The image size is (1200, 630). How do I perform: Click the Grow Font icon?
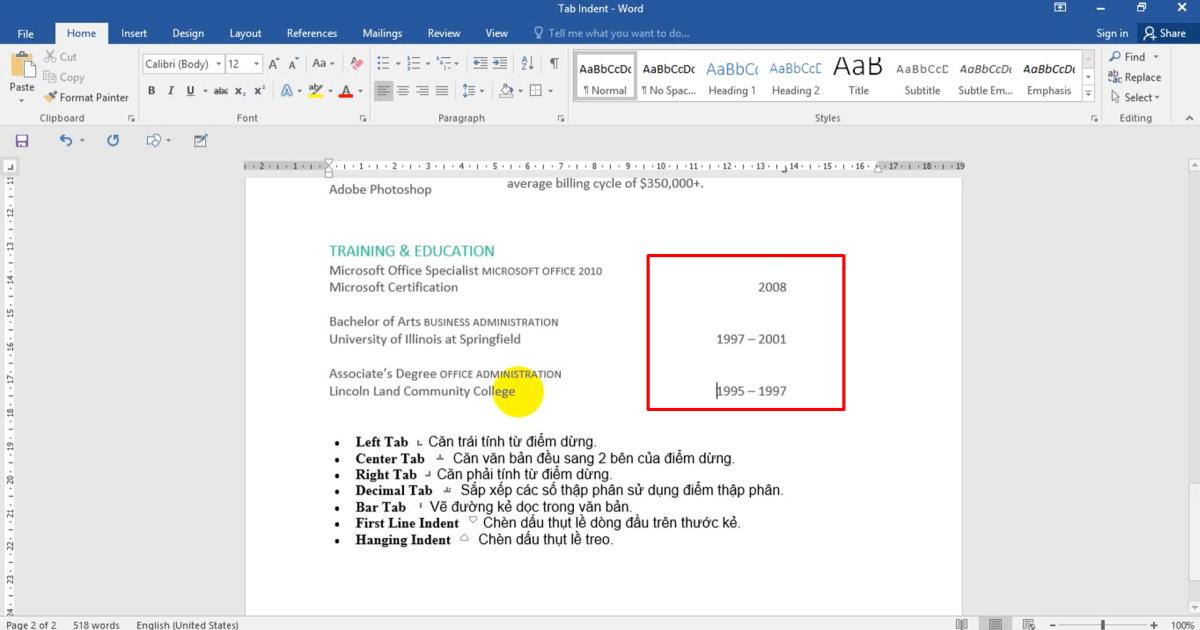coord(275,64)
